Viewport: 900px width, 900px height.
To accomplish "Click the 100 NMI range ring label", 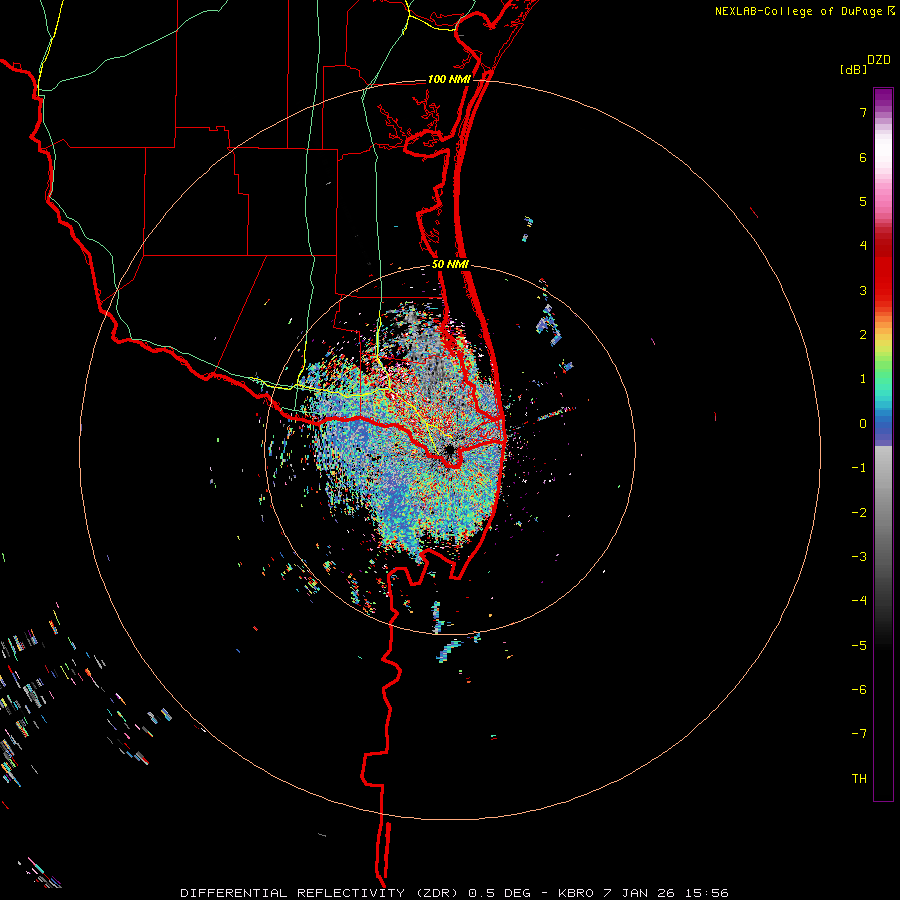I will click(449, 79).
